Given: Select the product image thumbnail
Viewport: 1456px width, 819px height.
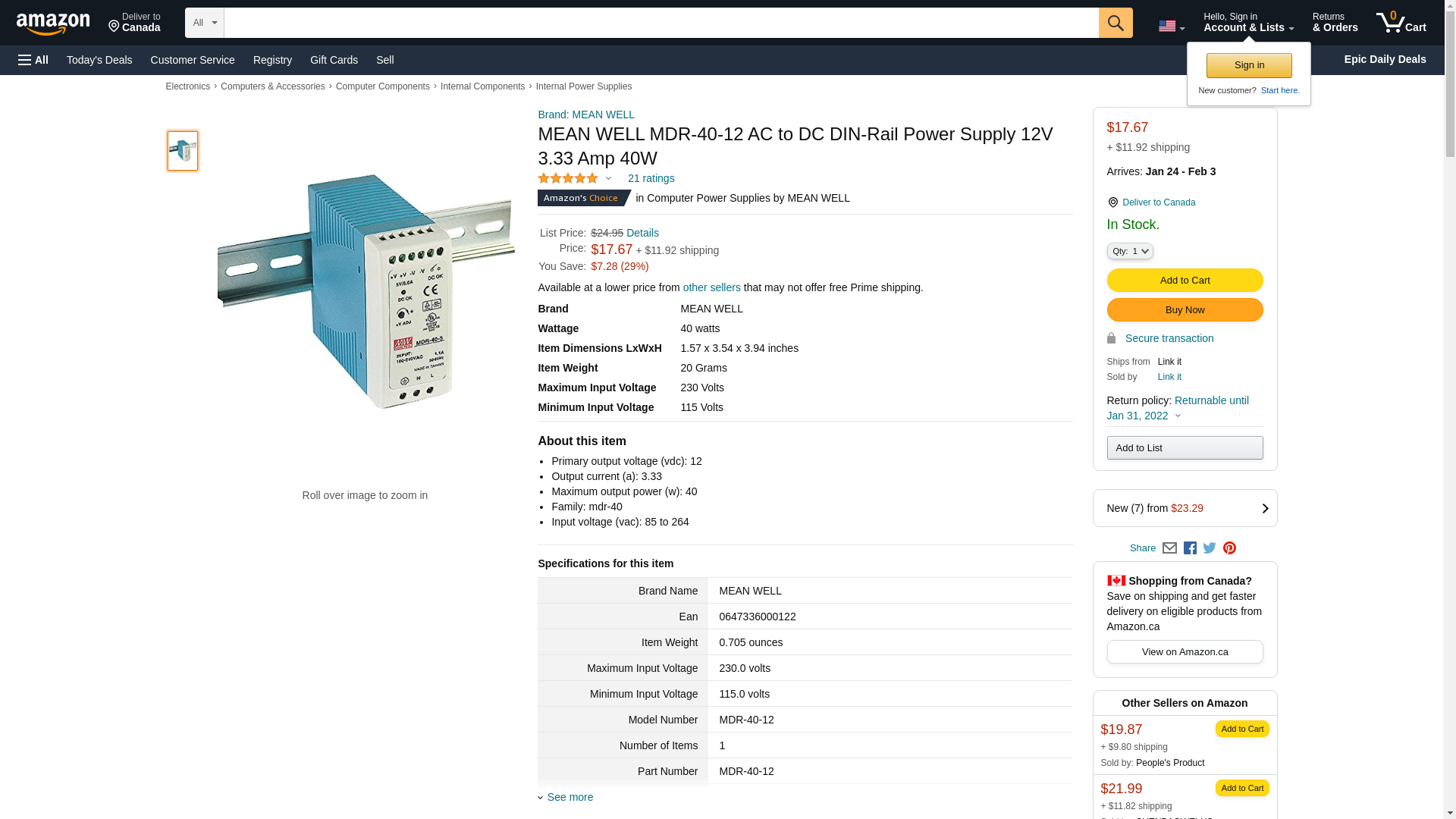Looking at the screenshot, I should (x=183, y=151).
